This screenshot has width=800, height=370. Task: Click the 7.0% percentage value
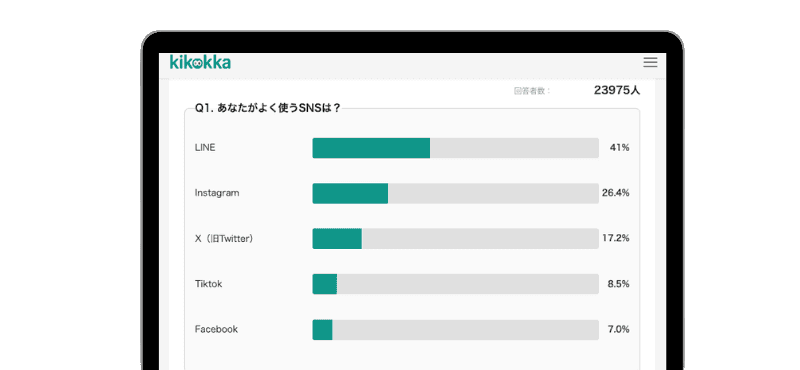point(618,329)
